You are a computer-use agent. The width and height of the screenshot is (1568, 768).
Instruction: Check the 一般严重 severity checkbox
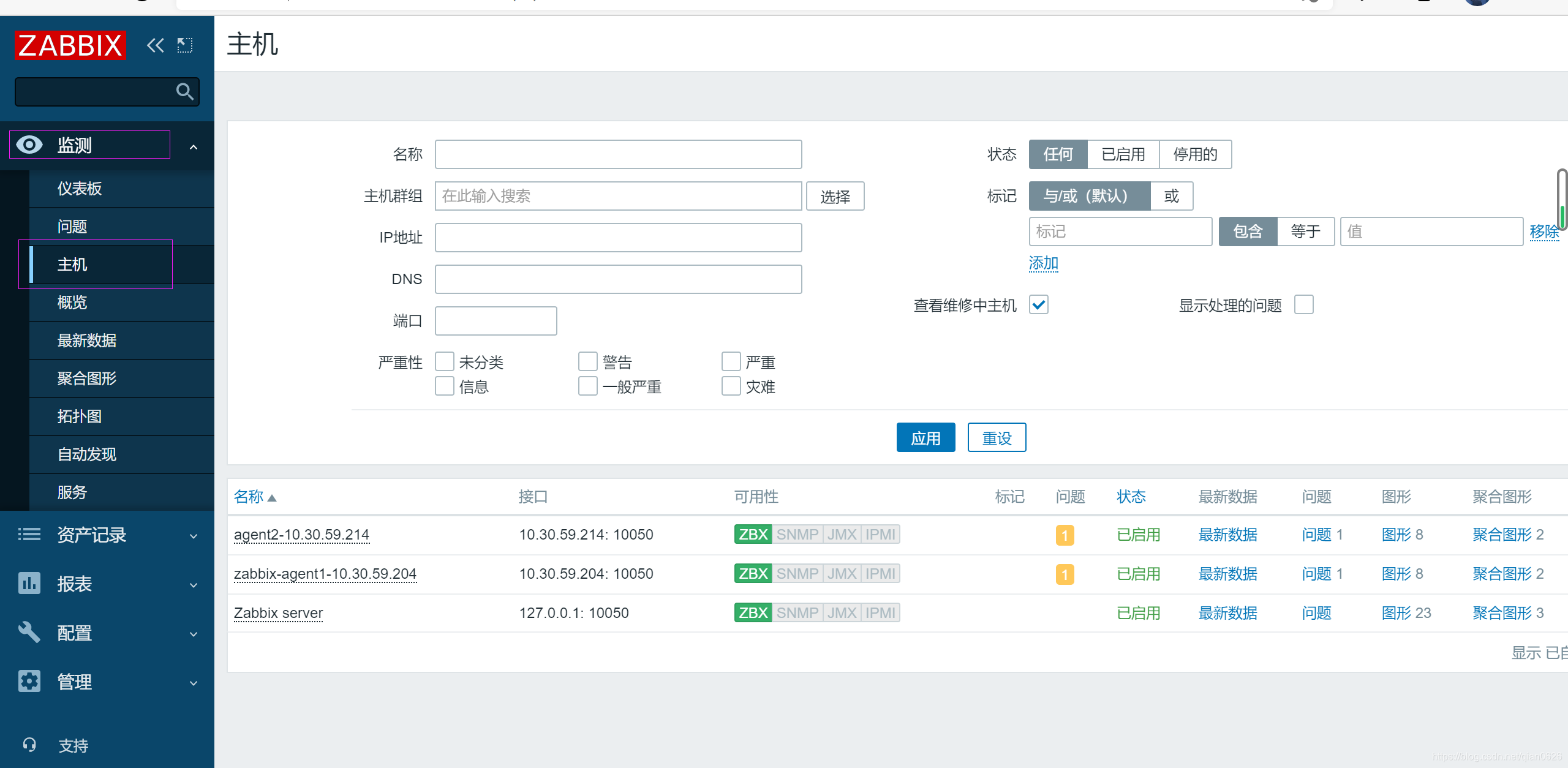(x=588, y=386)
